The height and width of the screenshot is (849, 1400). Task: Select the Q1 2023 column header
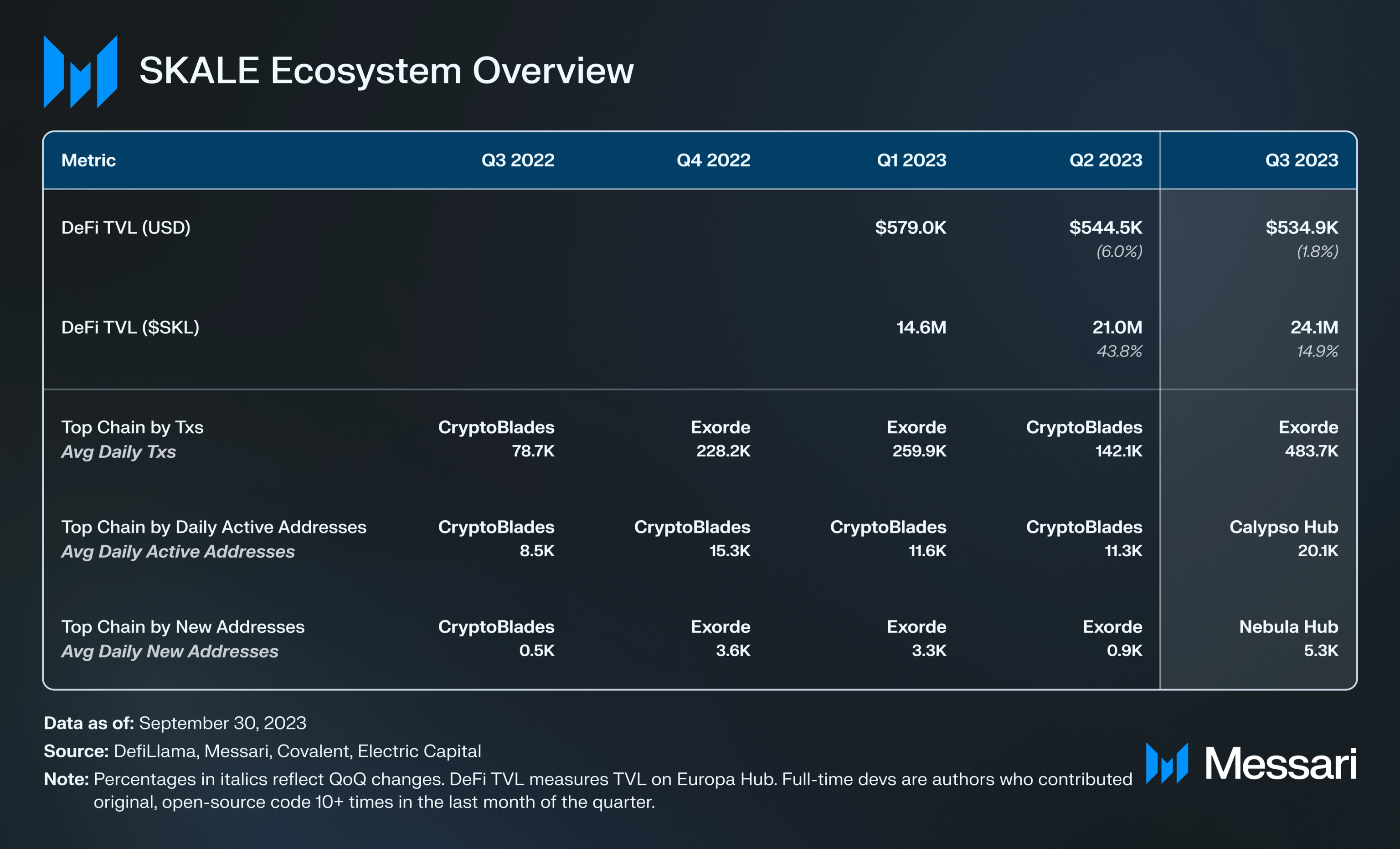(x=911, y=160)
